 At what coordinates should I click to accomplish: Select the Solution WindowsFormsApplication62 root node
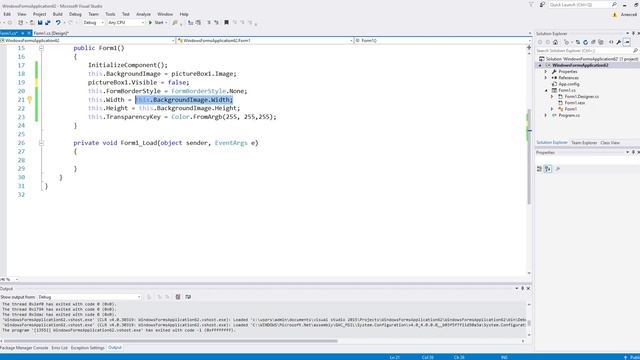click(x=591, y=59)
